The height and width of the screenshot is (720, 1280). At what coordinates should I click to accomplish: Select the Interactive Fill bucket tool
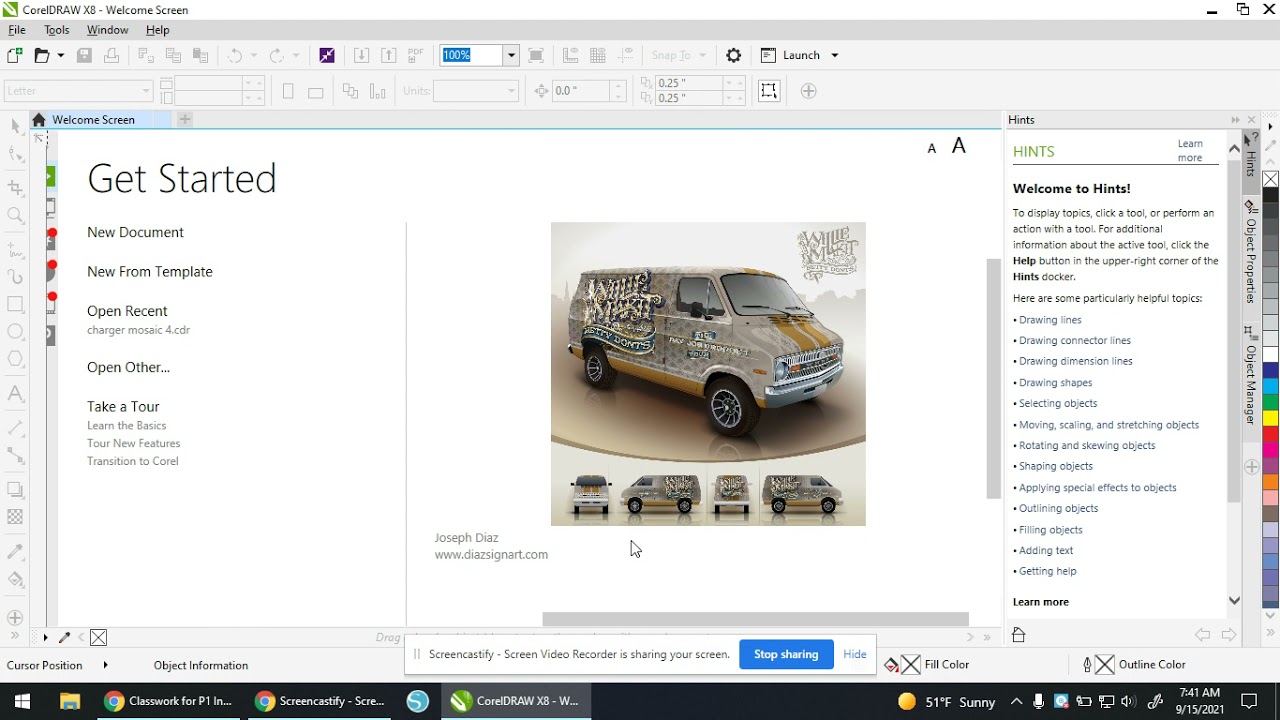15,580
